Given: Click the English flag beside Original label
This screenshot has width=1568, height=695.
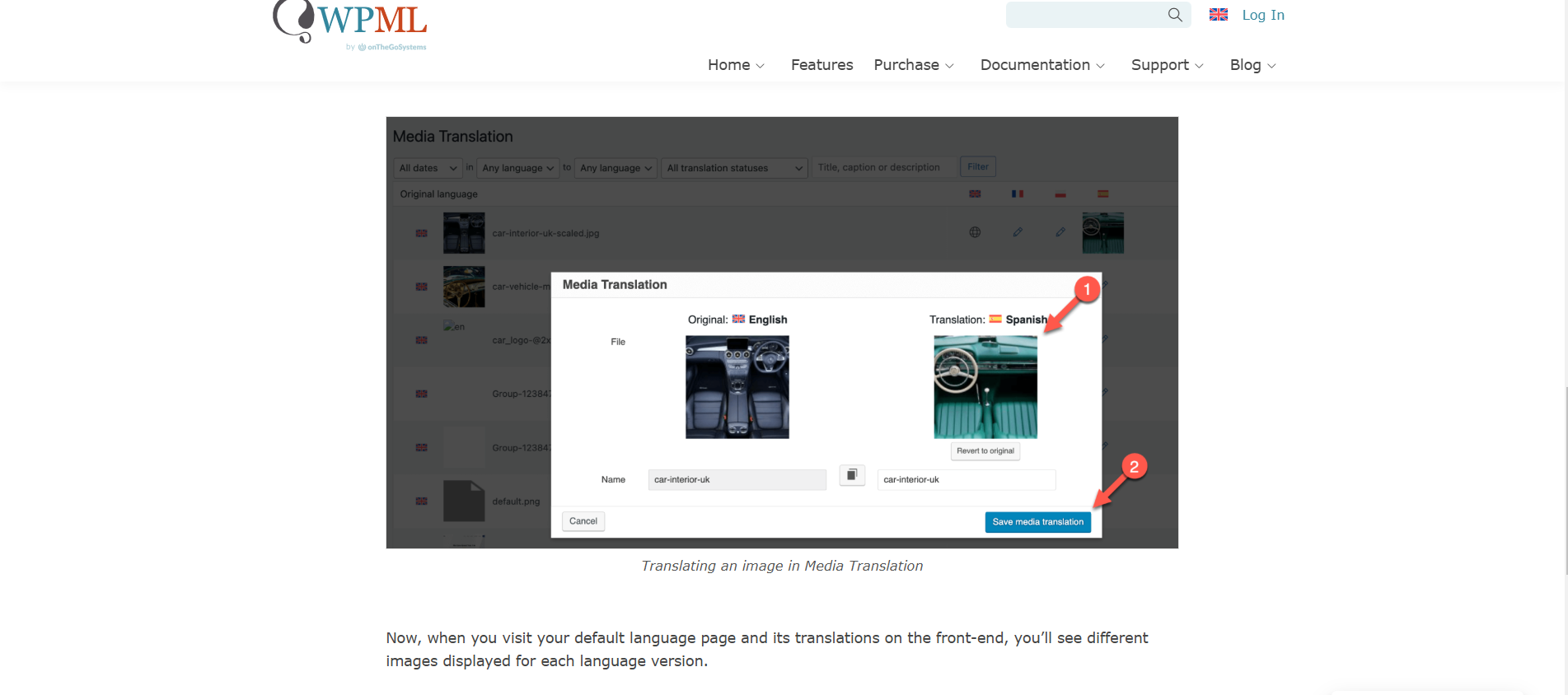Looking at the screenshot, I should click(738, 319).
